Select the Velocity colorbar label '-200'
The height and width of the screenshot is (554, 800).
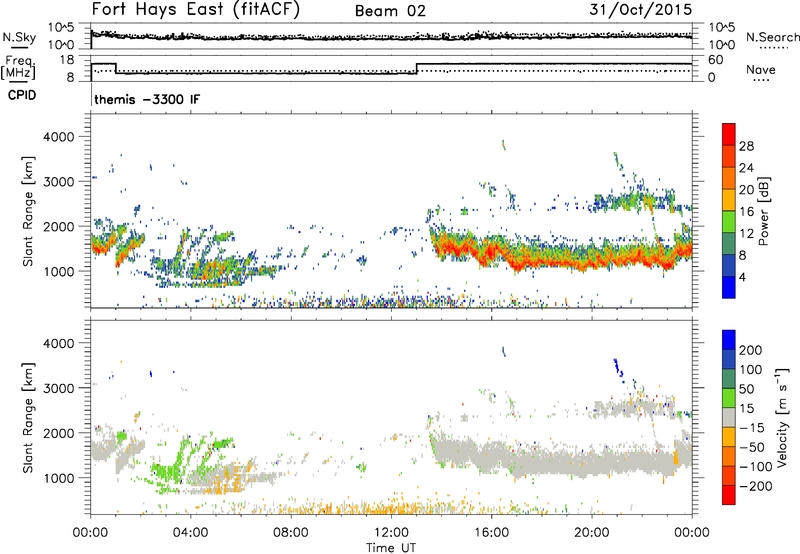[756, 486]
